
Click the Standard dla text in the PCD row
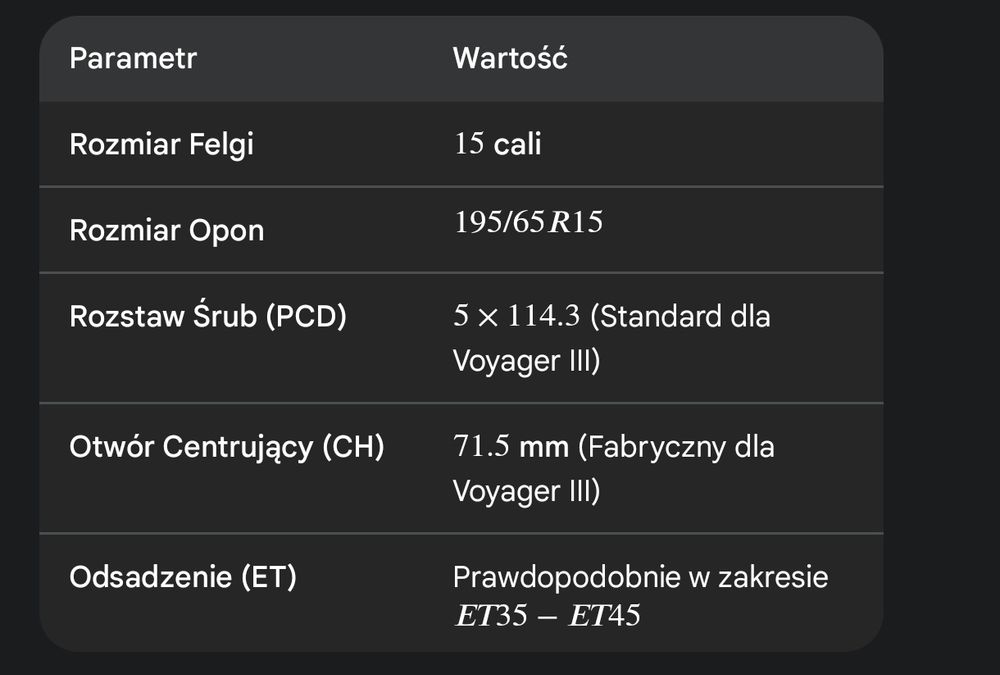(x=680, y=317)
